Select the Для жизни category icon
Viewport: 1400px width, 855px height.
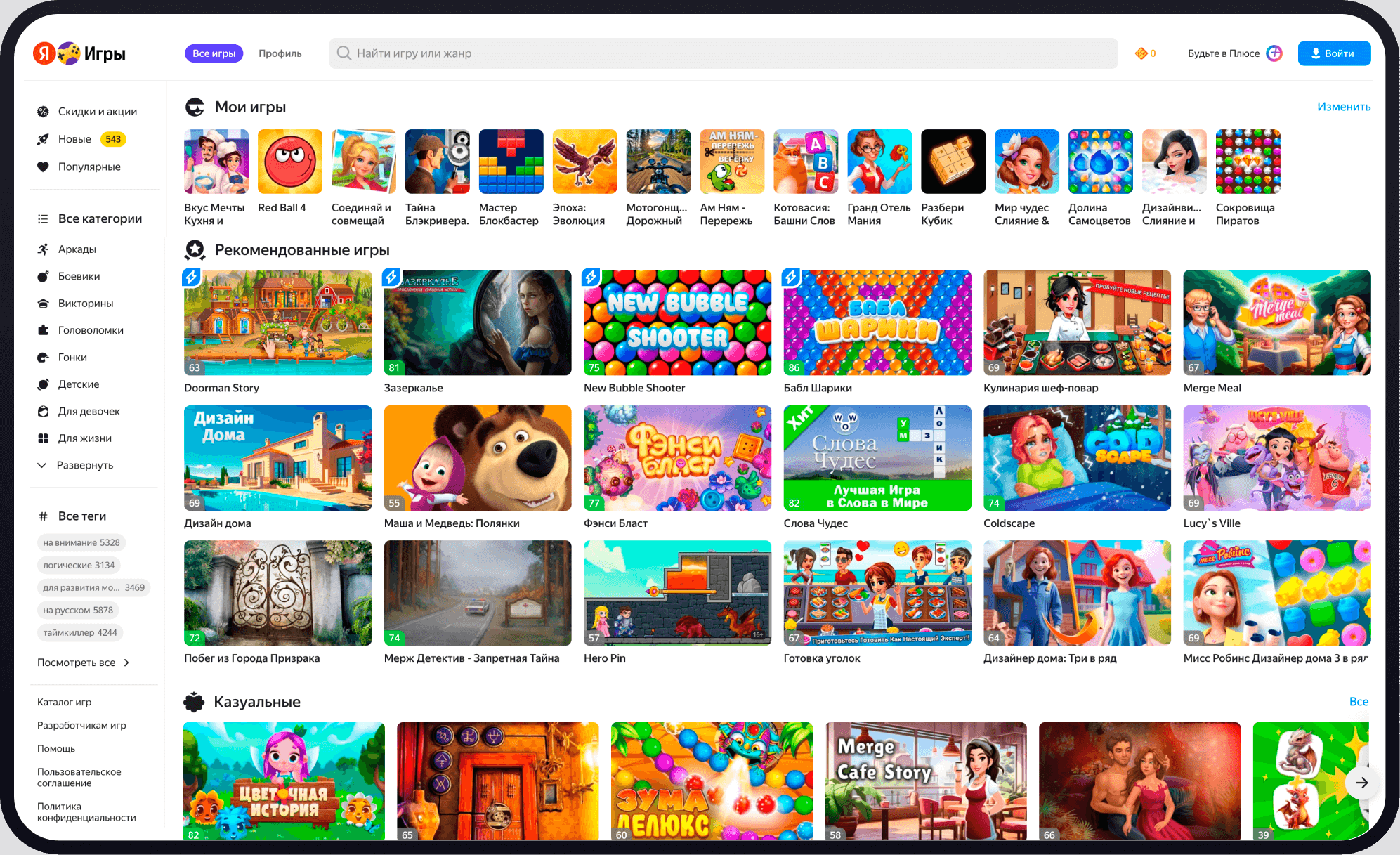tap(43, 438)
